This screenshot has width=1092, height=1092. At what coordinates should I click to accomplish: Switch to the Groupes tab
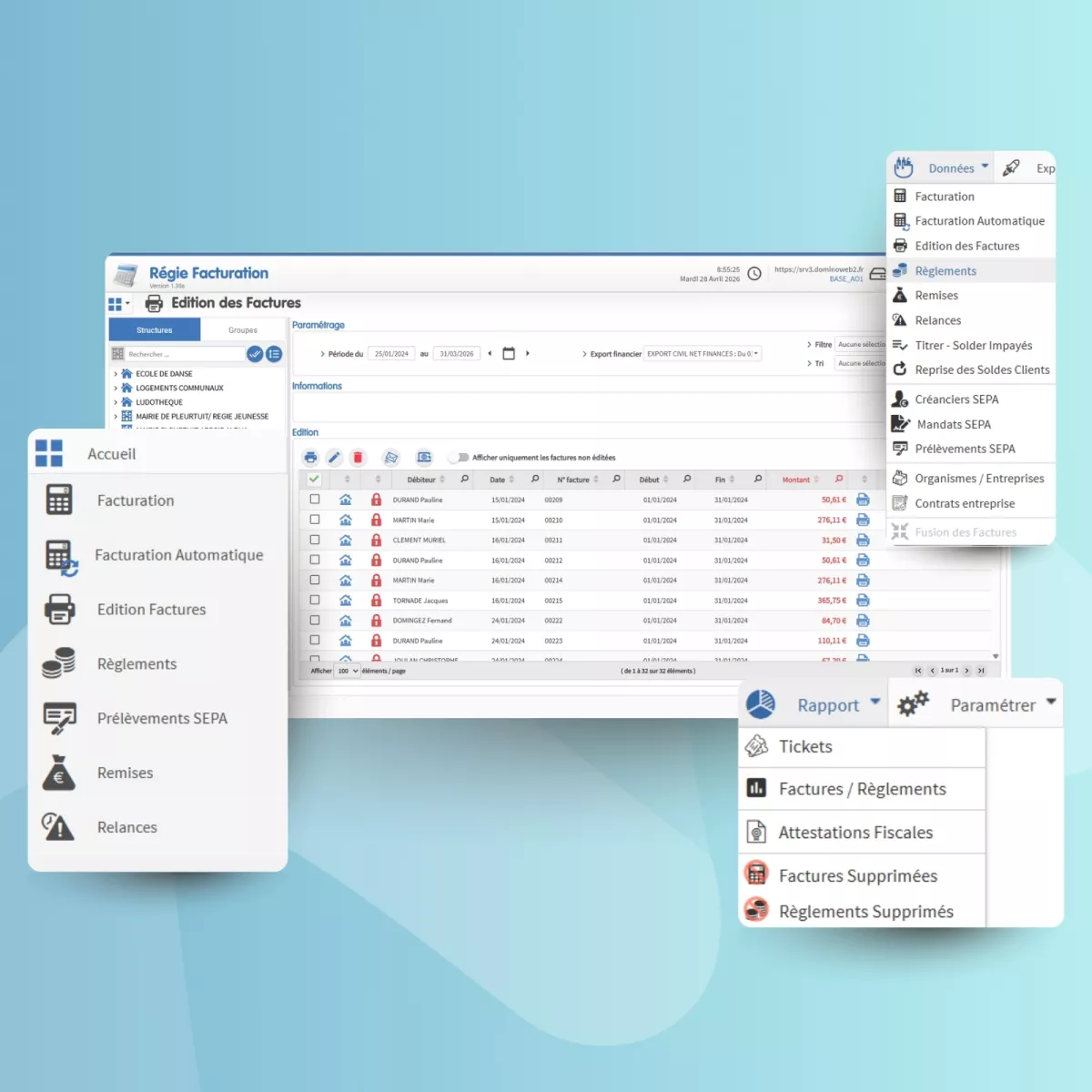click(x=242, y=330)
